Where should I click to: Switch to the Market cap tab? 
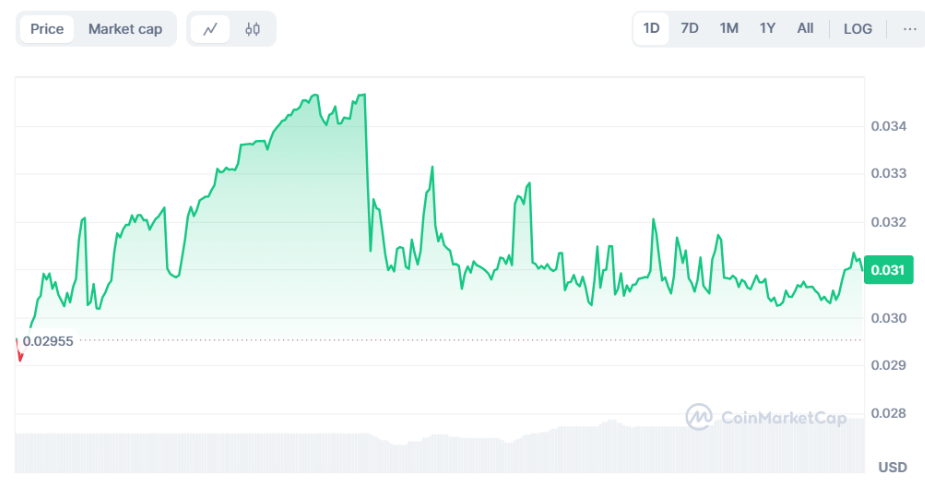click(x=125, y=29)
